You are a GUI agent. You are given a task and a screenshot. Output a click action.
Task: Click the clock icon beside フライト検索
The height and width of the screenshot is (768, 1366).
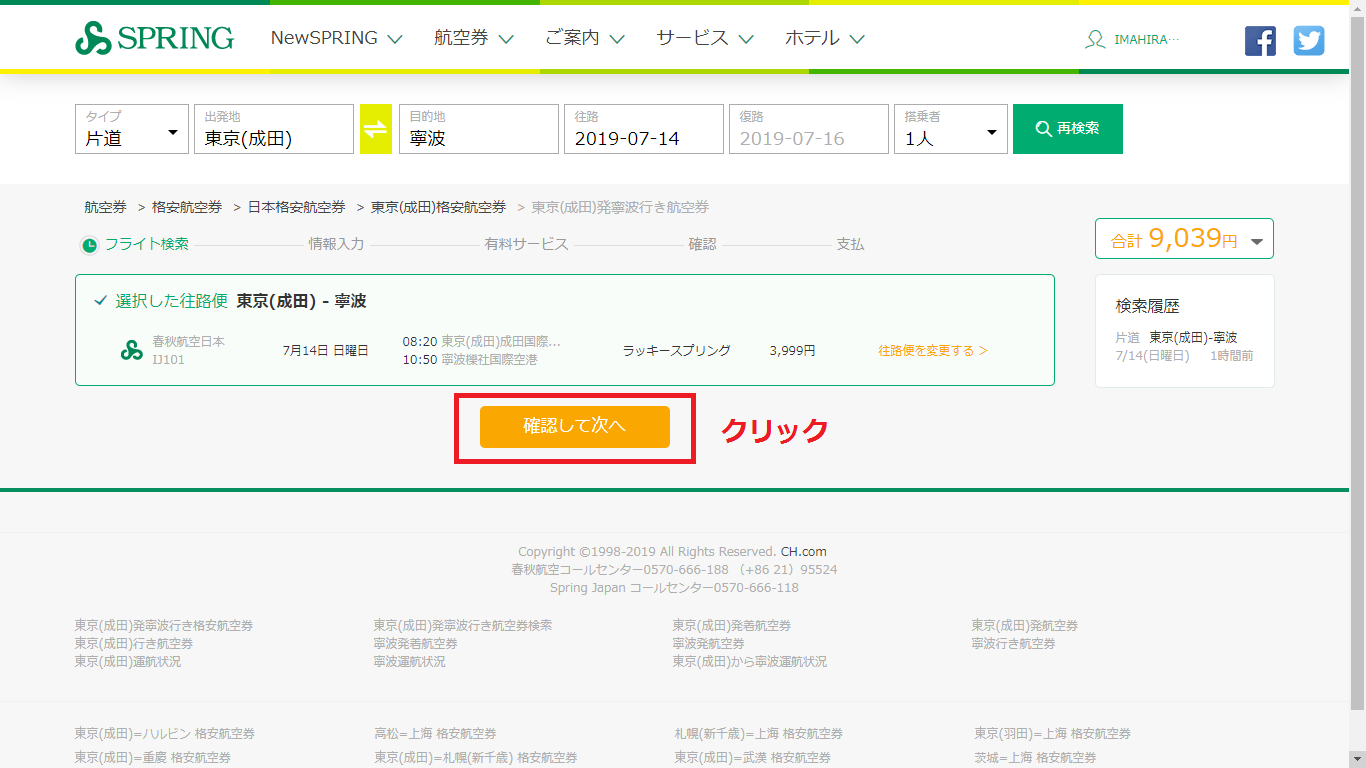89,245
